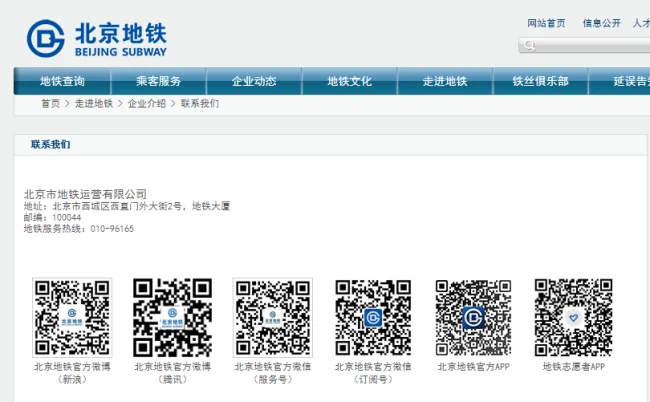
Task: Click 企业介绍 in the breadcrumb
Action: click(x=147, y=104)
